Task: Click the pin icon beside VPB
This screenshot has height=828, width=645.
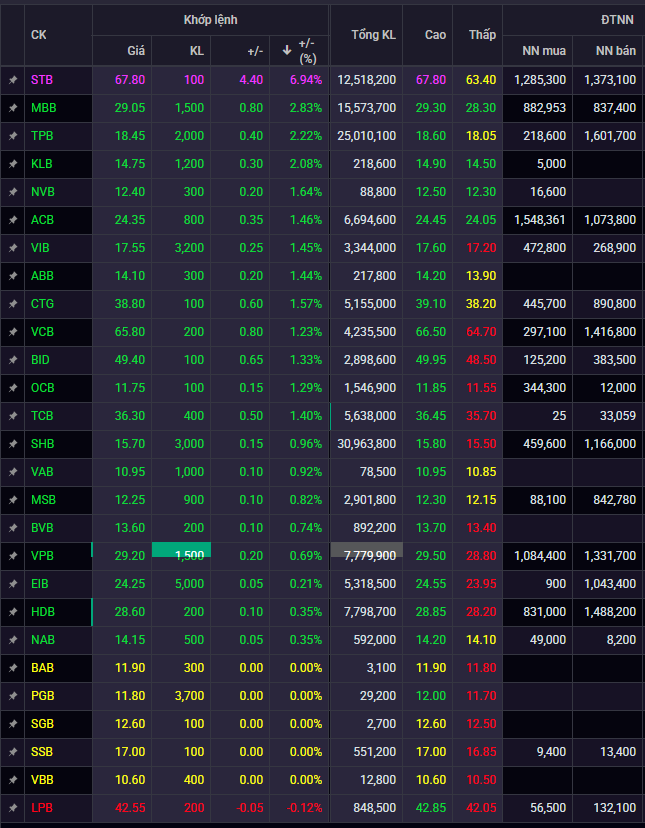Action: (x=13, y=555)
